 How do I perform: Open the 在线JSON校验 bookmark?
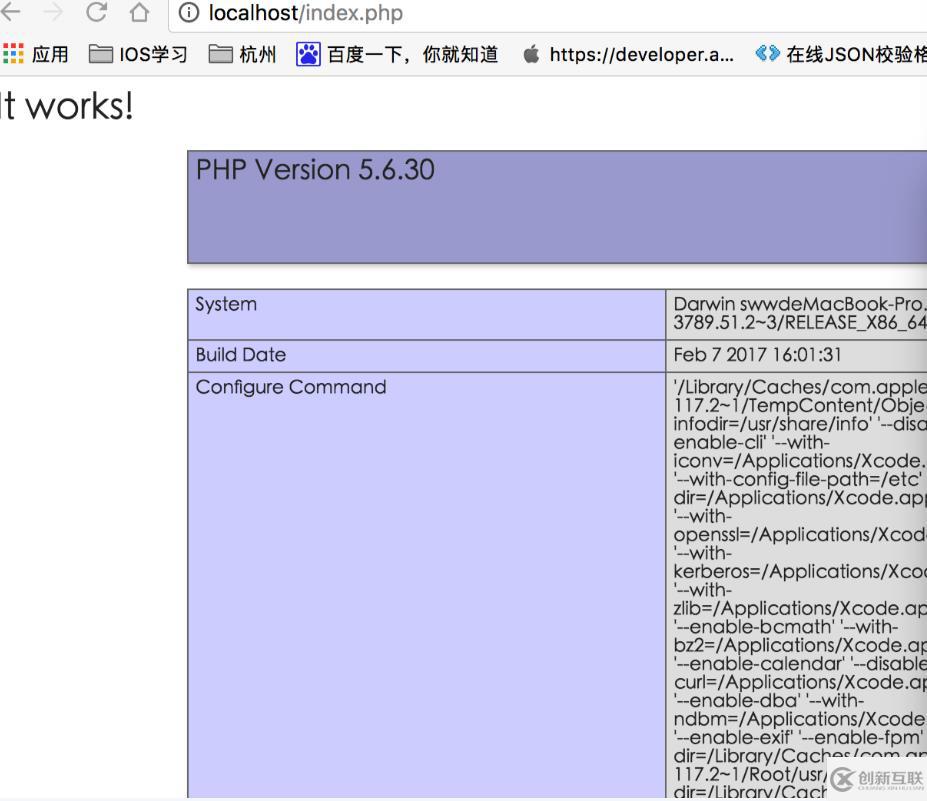(841, 54)
